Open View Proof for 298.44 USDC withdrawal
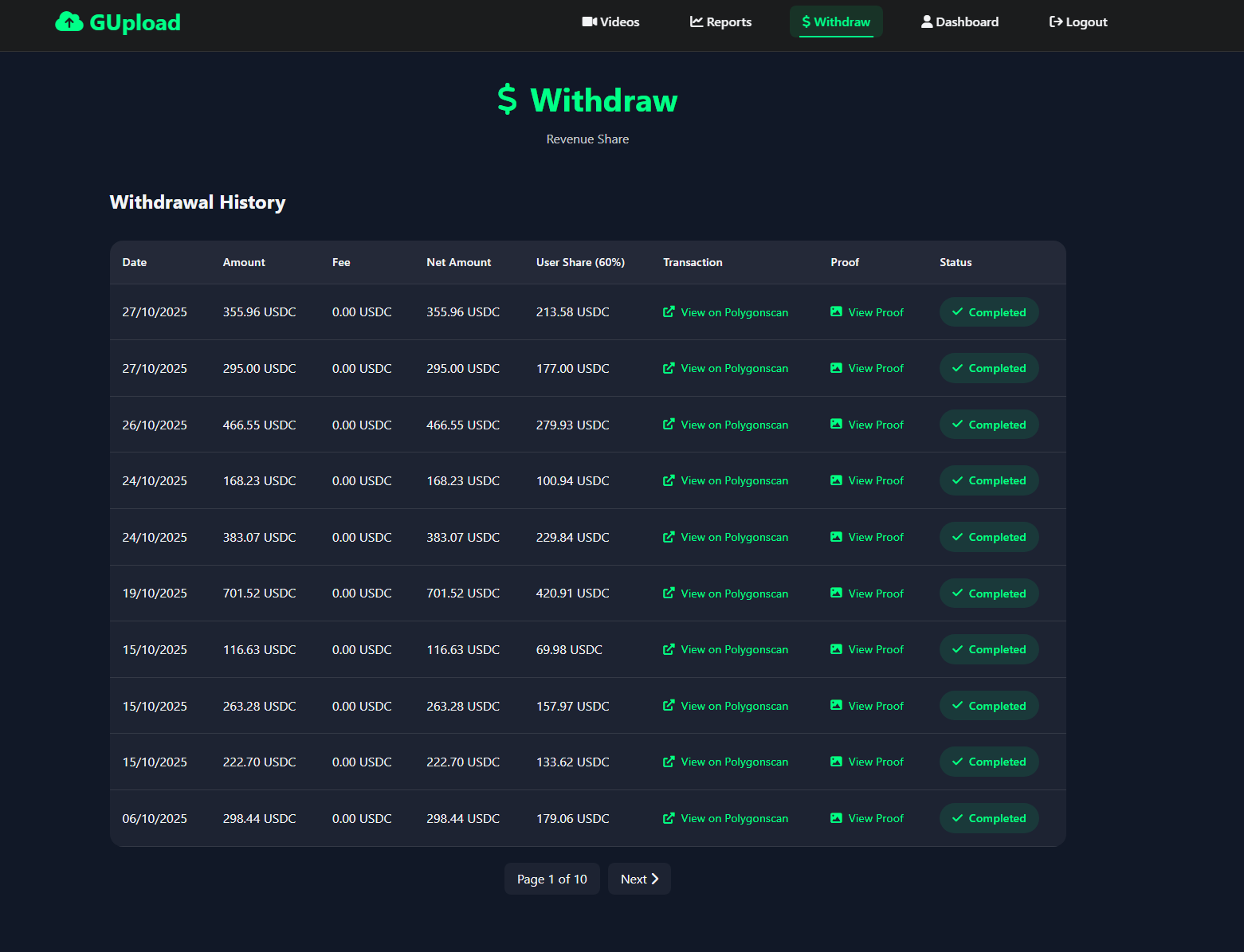The height and width of the screenshot is (952, 1244). [x=875, y=818]
